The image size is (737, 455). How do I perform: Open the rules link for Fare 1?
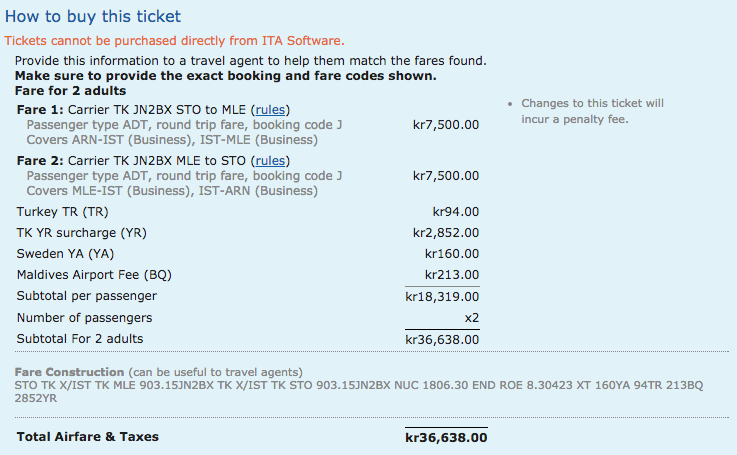[272, 110]
